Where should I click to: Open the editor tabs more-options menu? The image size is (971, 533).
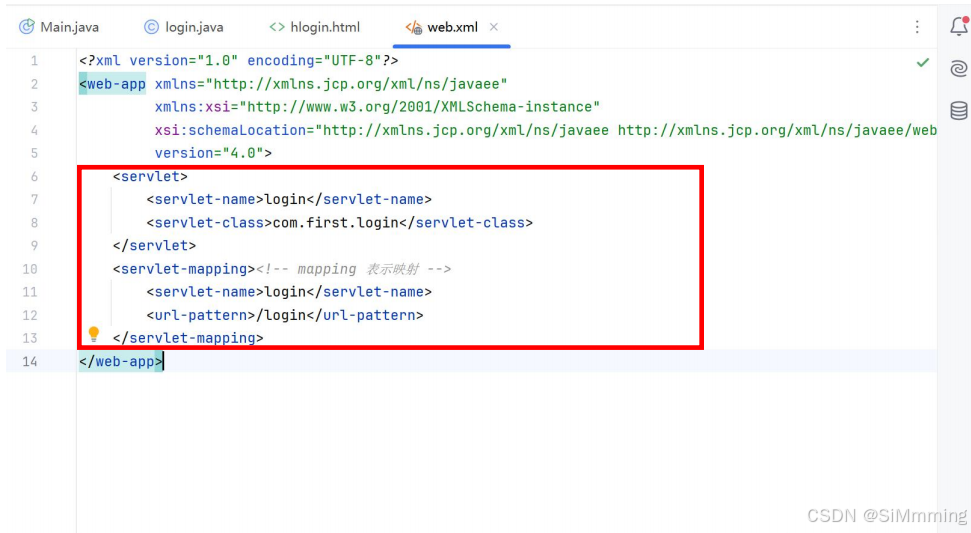[x=917, y=27]
